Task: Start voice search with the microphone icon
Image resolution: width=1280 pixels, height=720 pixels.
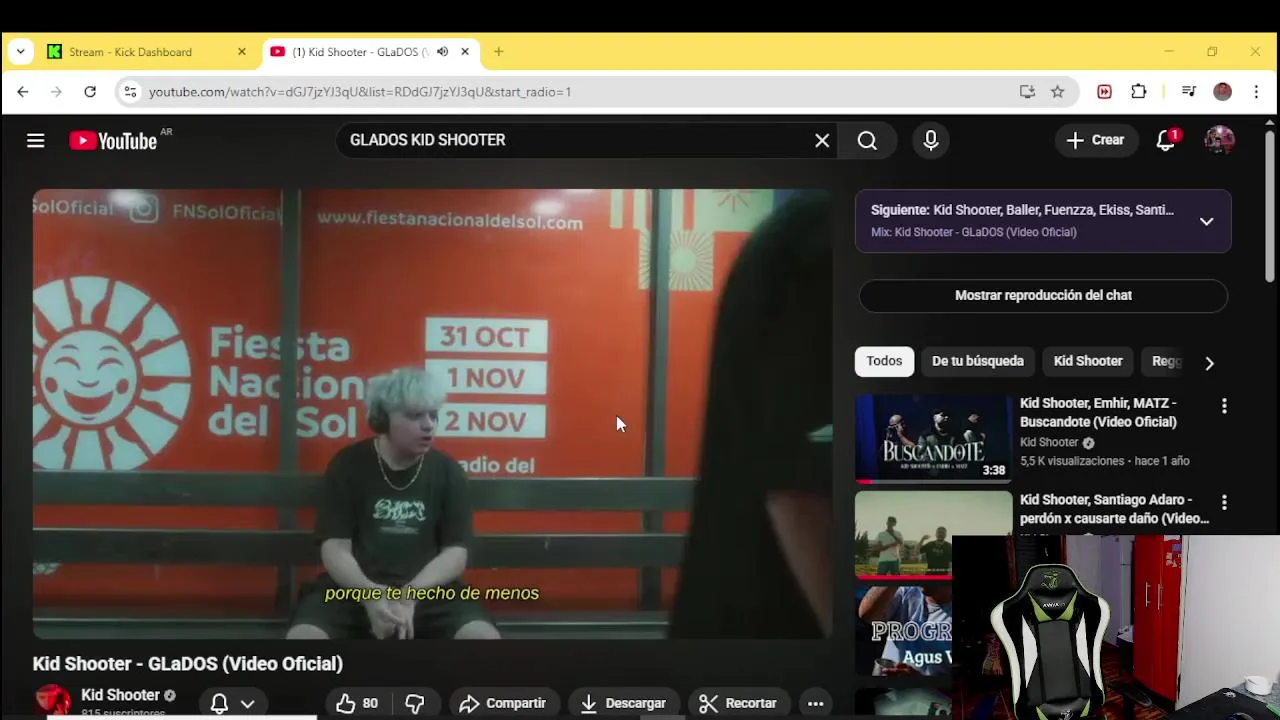Action: pyautogui.click(x=931, y=141)
